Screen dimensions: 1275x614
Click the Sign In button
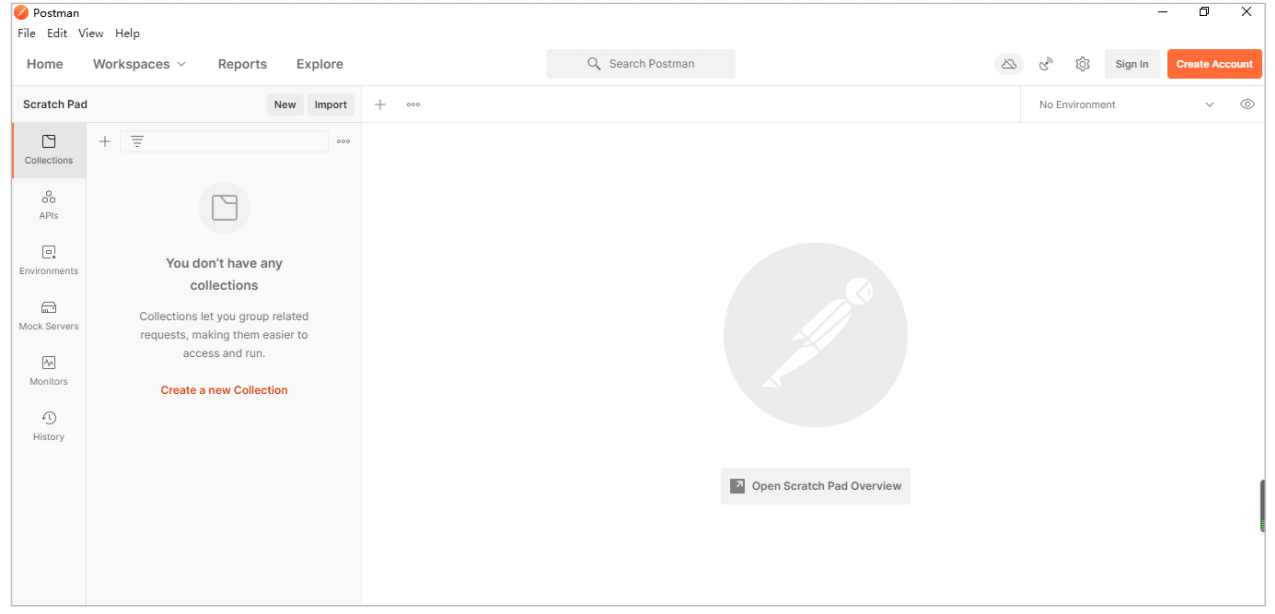(1132, 64)
